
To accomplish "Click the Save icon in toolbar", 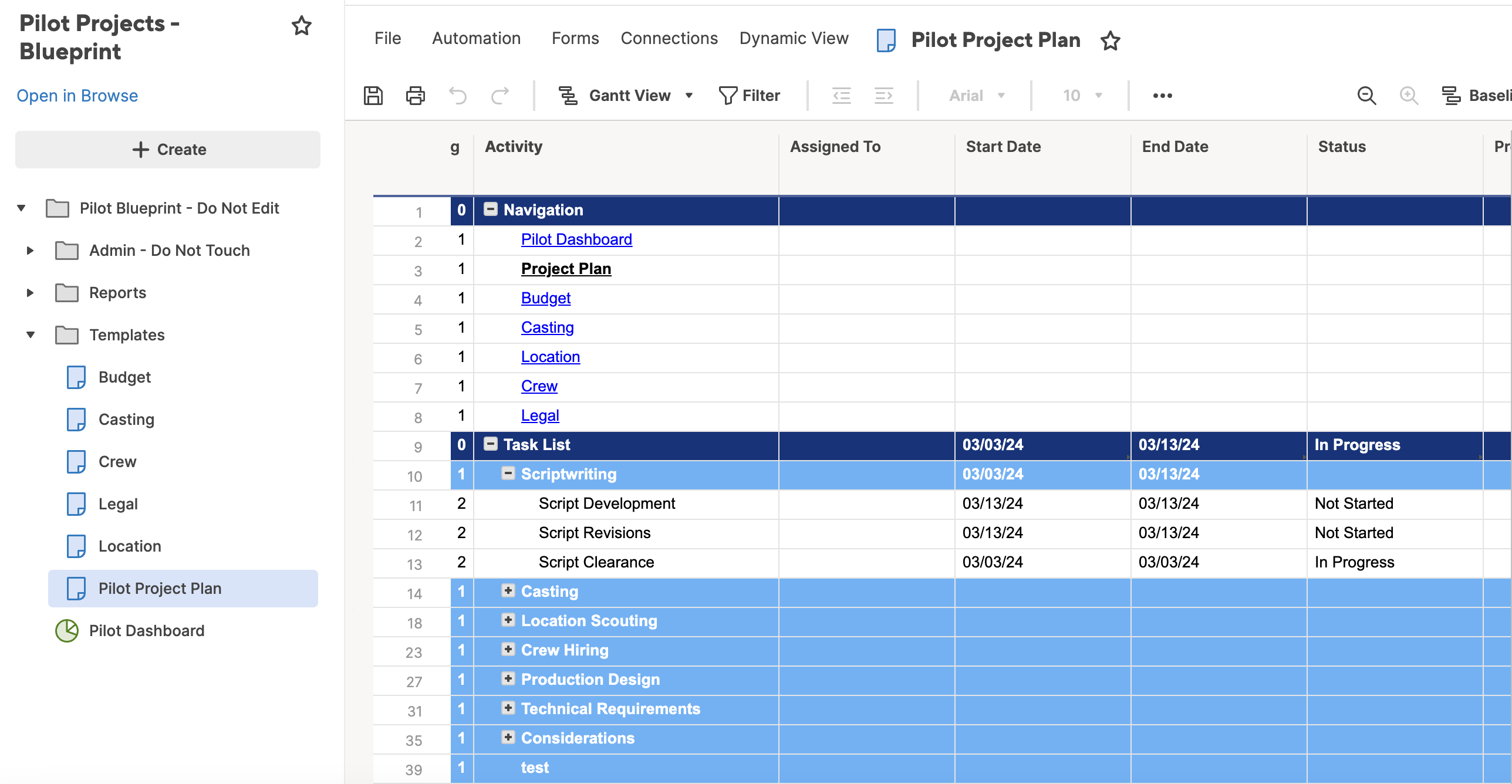I will pyautogui.click(x=373, y=95).
